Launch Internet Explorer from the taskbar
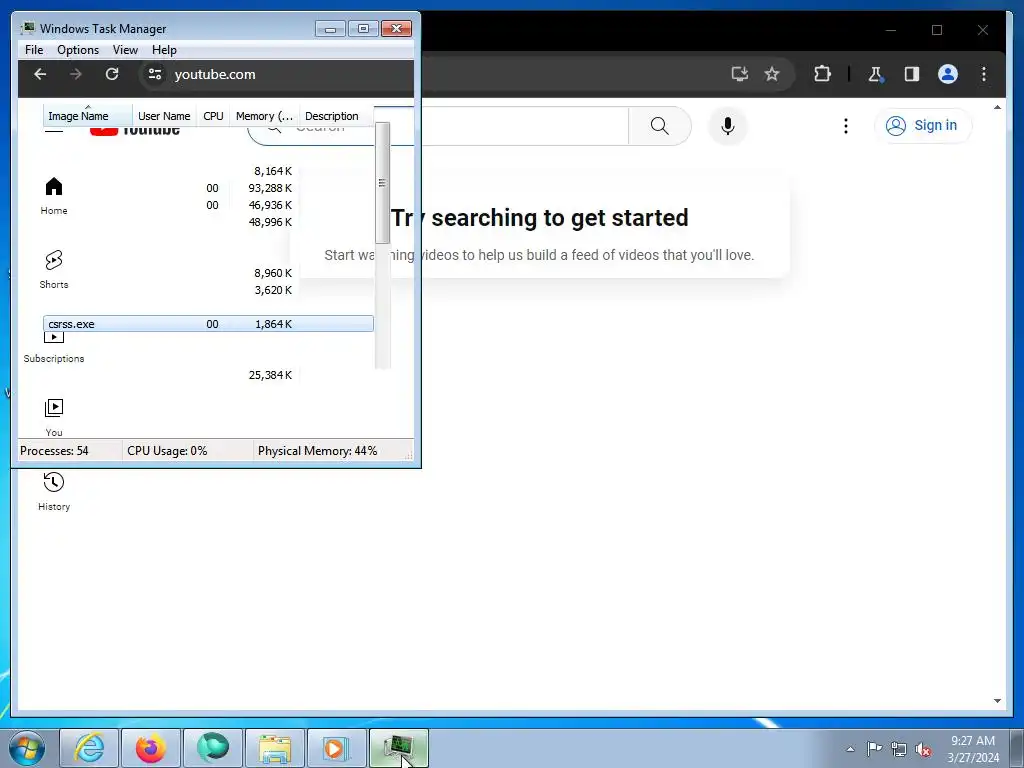Image resolution: width=1024 pixels, height=768 pixels. [89, 748]
